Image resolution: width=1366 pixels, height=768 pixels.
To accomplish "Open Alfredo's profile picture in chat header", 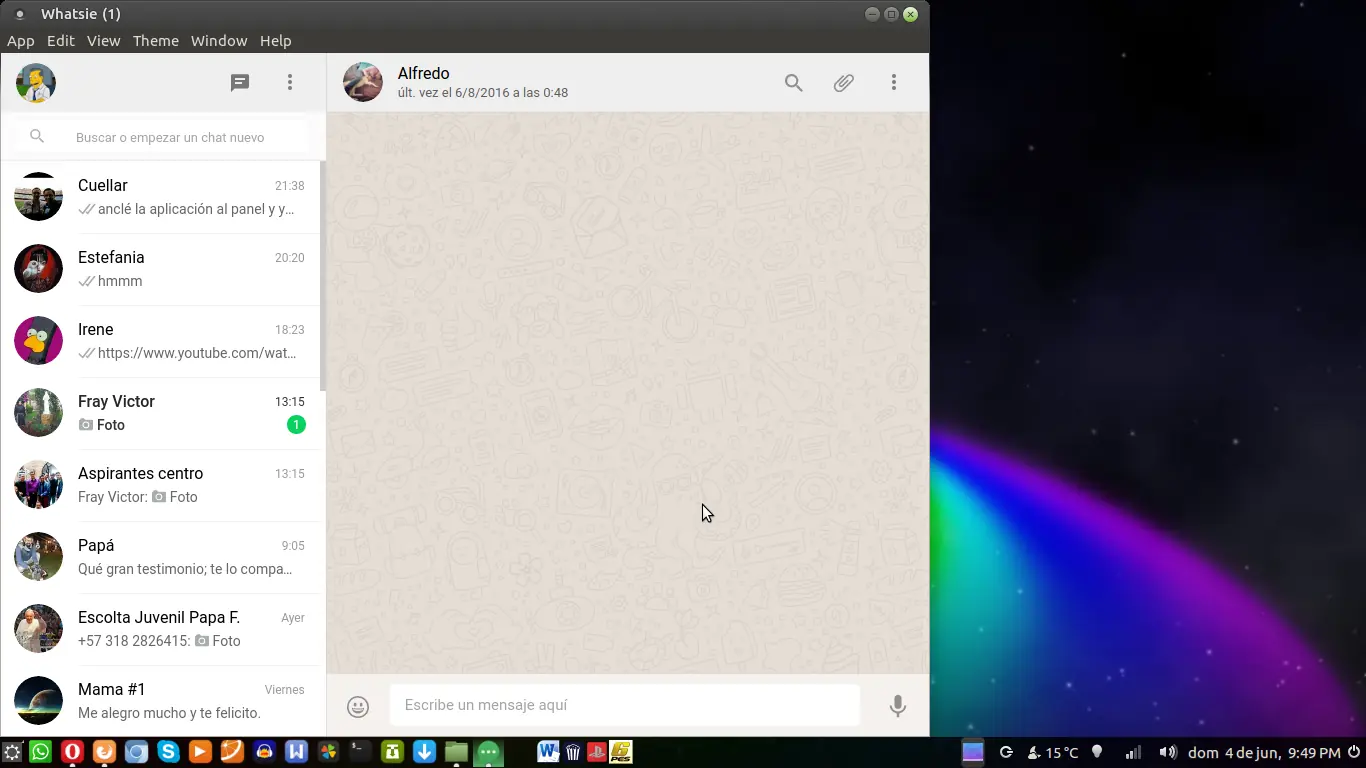I will pos(363,82).
